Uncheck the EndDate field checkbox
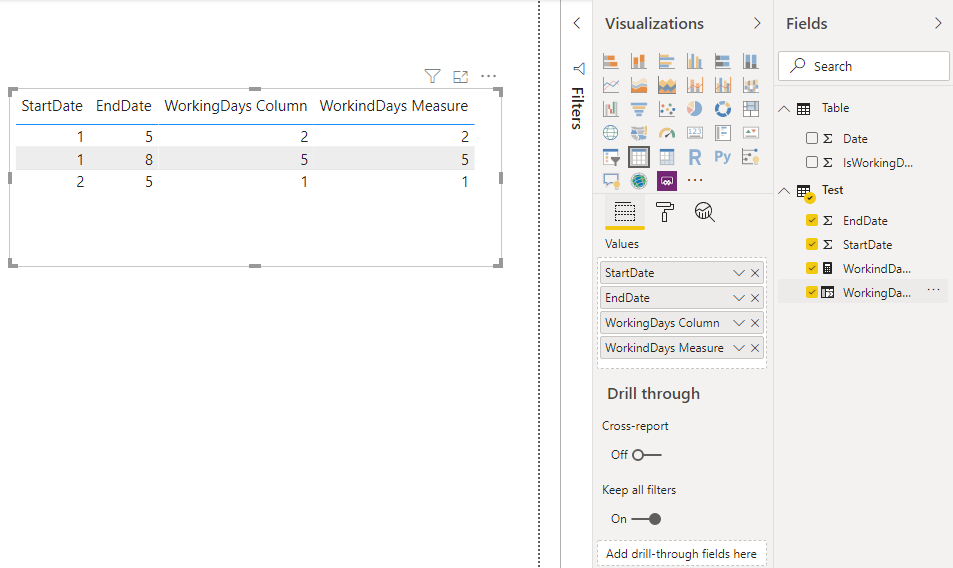The width and height of the screenshot is (953, 568). point(811,220)
